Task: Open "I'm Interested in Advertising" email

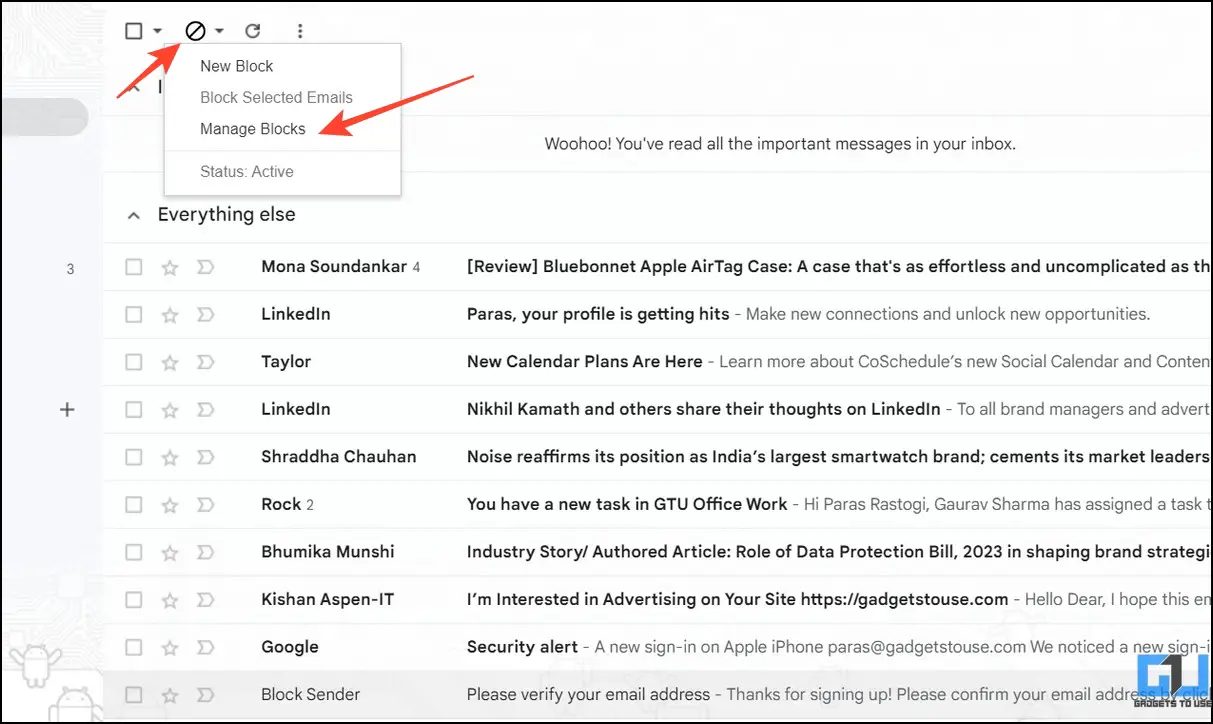Action: coord(737,599)
